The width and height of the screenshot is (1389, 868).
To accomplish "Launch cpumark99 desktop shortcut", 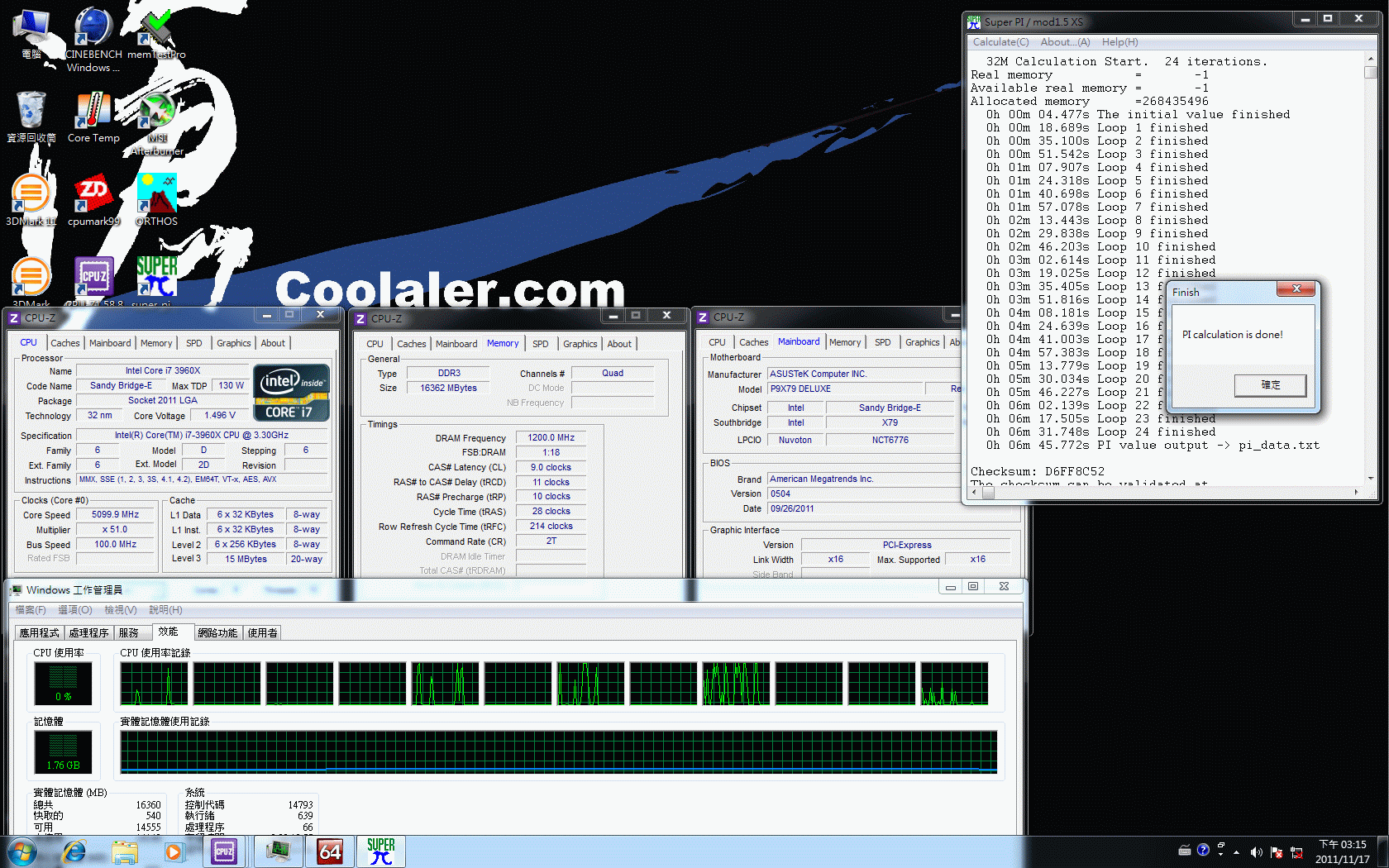I will tap(93, 200).
